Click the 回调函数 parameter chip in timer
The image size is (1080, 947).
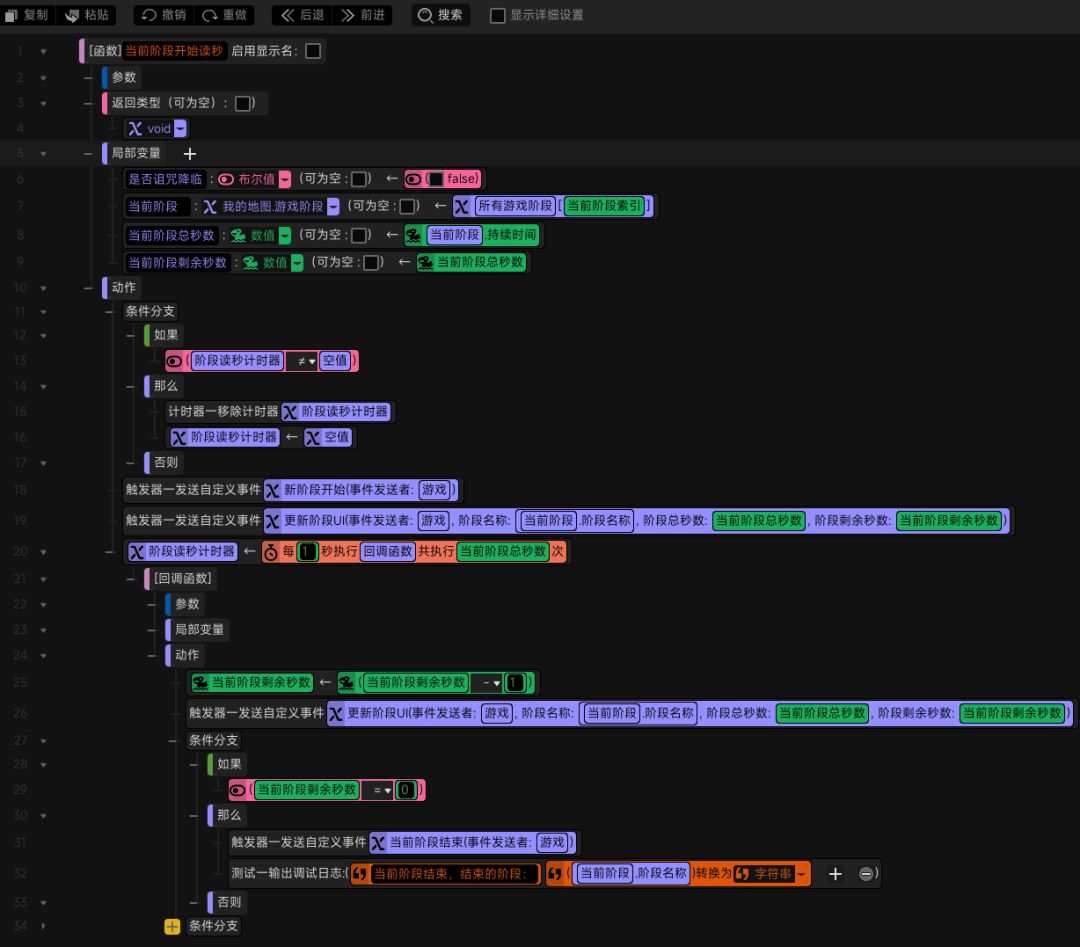point(387,552)
